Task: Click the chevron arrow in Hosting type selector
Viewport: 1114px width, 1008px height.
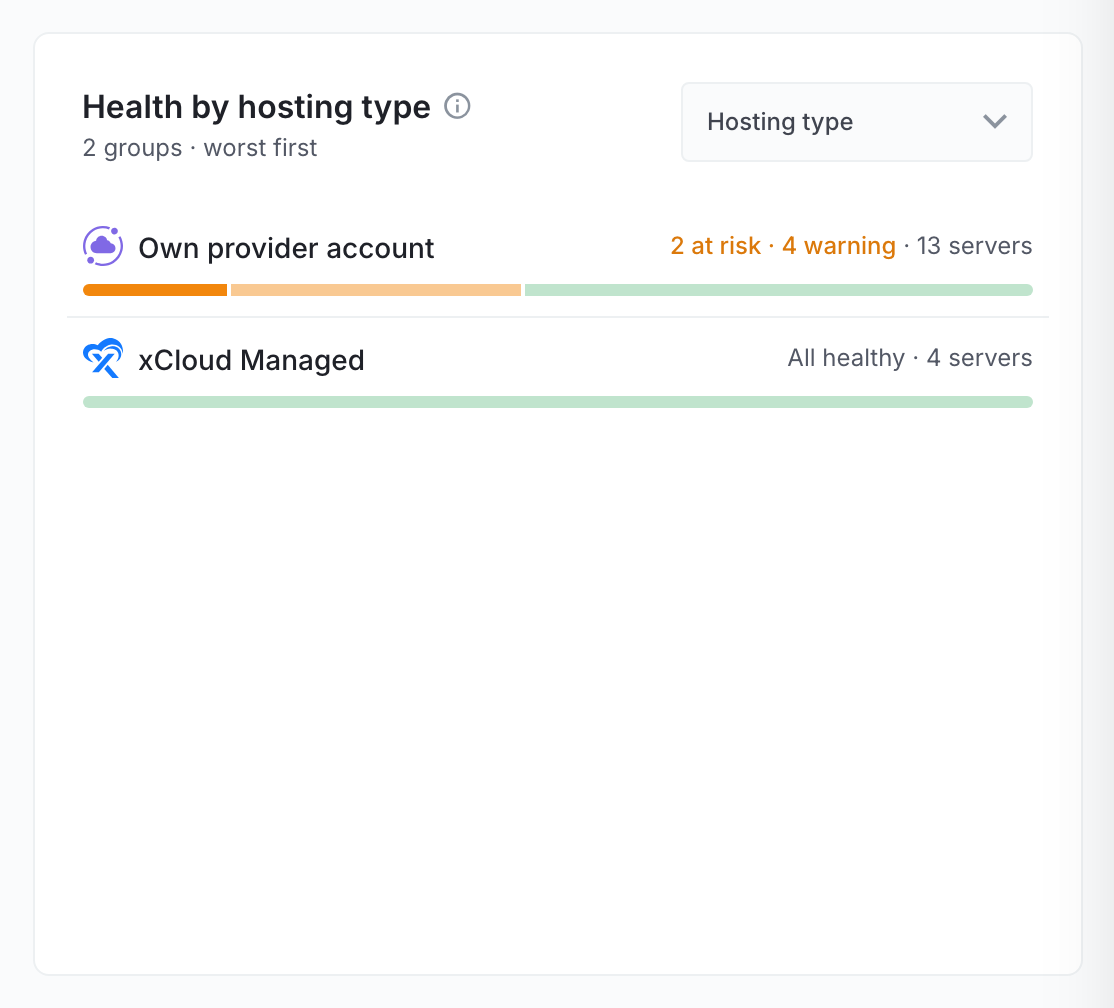Action: point(995,121)
